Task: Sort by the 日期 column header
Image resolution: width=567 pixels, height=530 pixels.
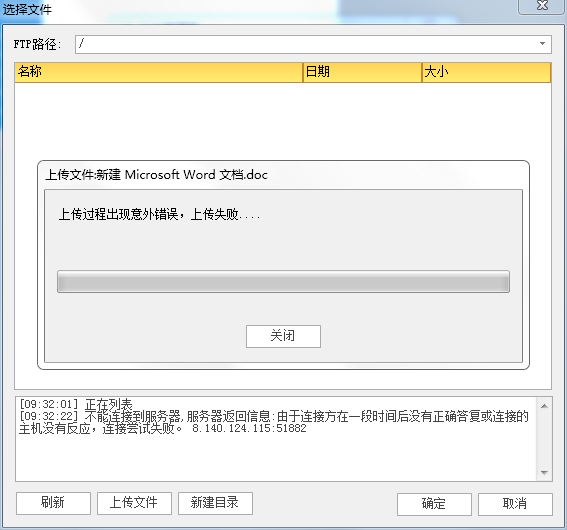Action: [362, 72]
